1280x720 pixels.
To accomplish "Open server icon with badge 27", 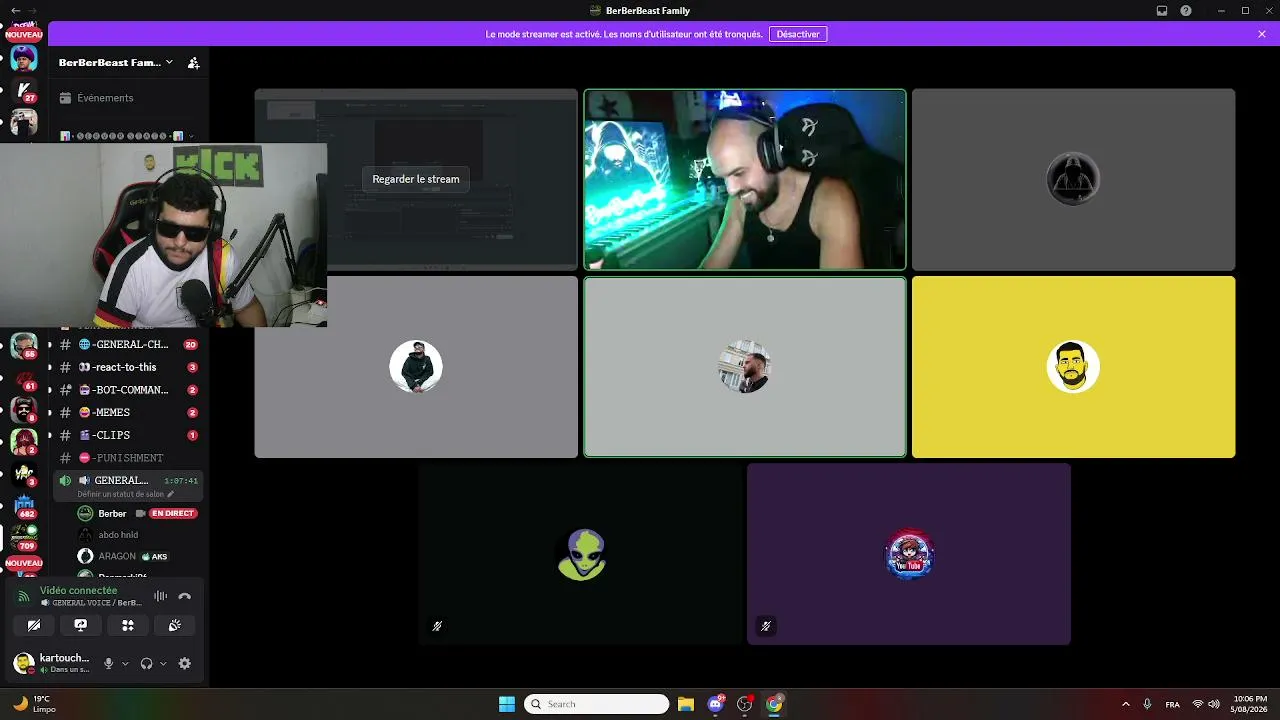I will click(x=24, y=90).
